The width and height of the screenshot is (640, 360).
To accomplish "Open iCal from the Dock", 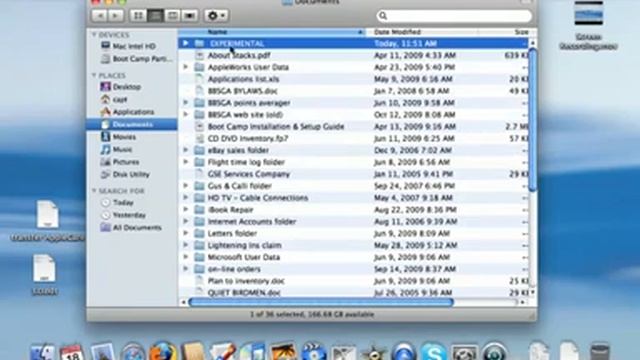I will click(72, 352).
